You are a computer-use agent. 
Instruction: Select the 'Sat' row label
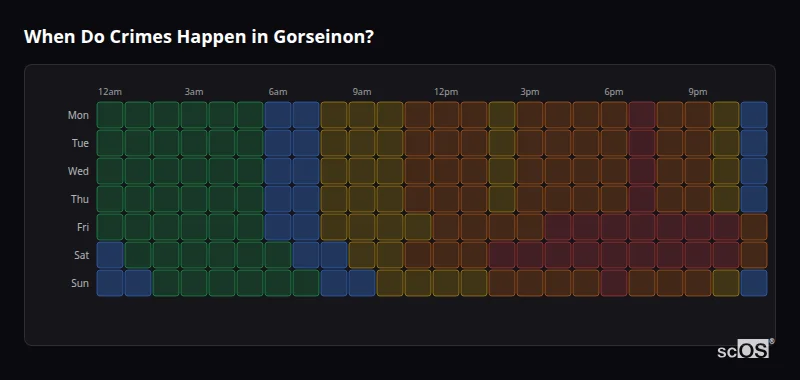coord(82,255)
